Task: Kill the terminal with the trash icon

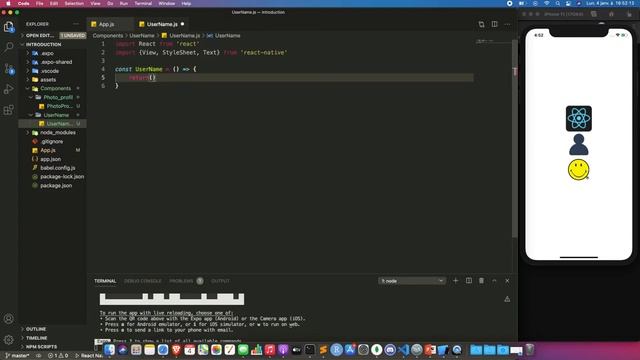Action: (x=481, y=281)
